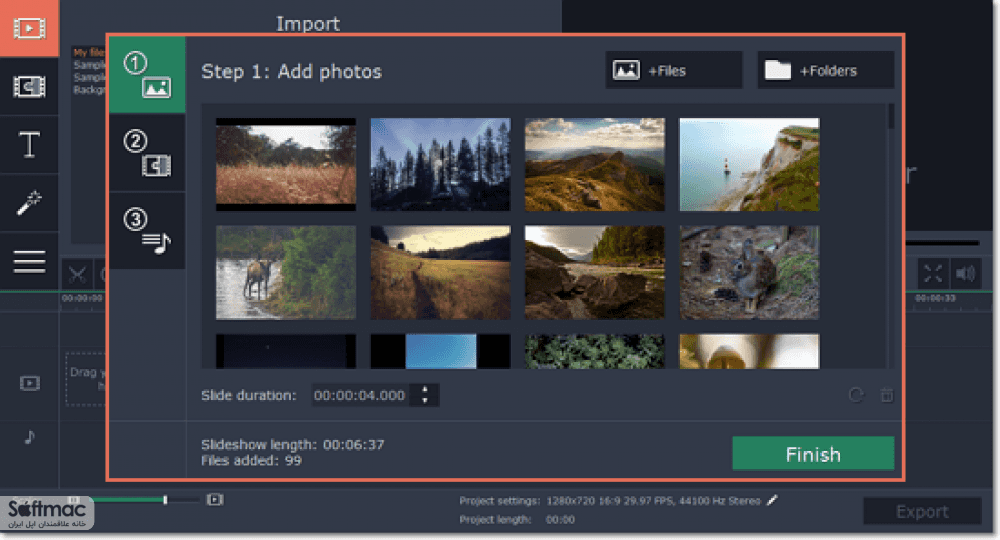Select wizard step 1 Add photos
The image size is (1000, 540).
(147, 75)
